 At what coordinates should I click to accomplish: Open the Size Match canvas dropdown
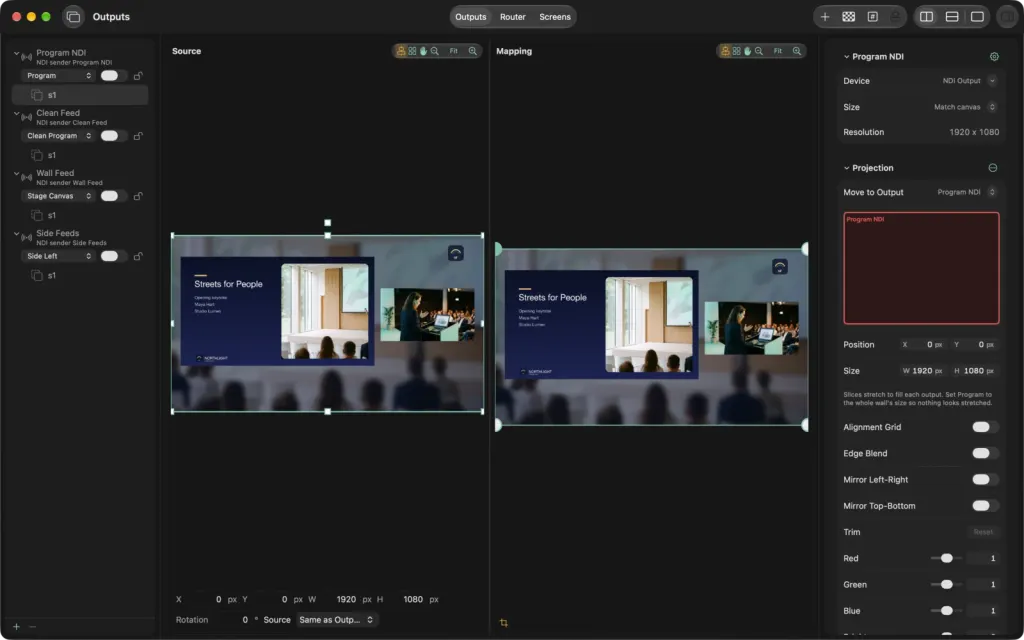(965, 107)
